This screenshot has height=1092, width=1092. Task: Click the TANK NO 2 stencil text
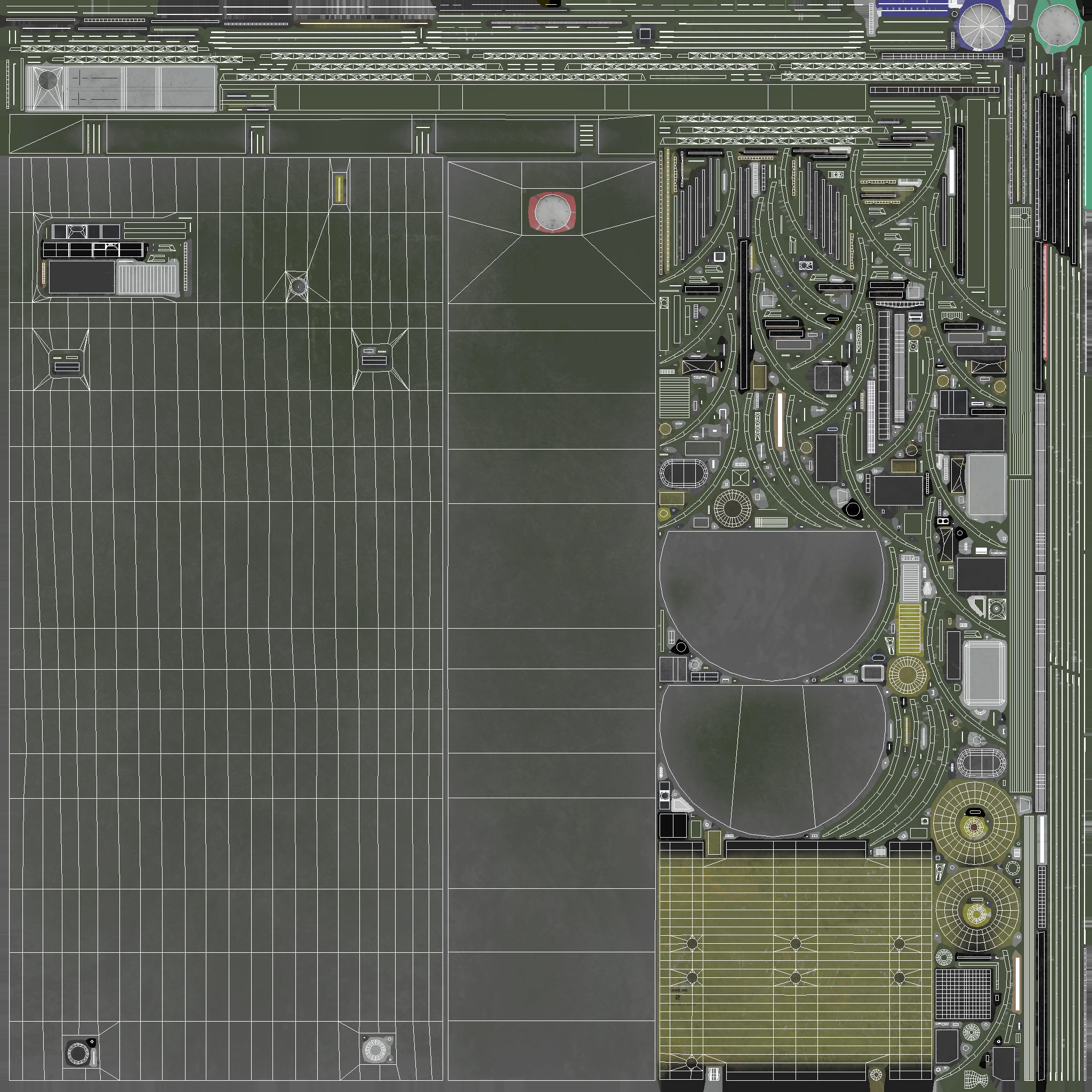tap(678, 995)
